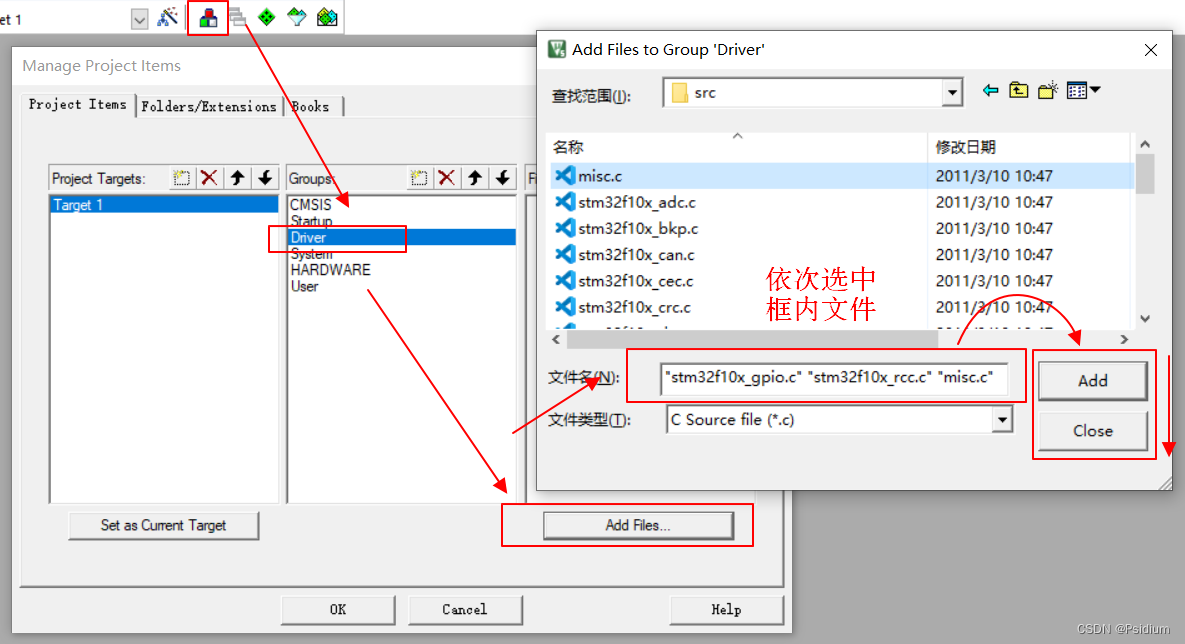Select System group
This screenshot has width=1185, height=644.
tap(311, 254)
